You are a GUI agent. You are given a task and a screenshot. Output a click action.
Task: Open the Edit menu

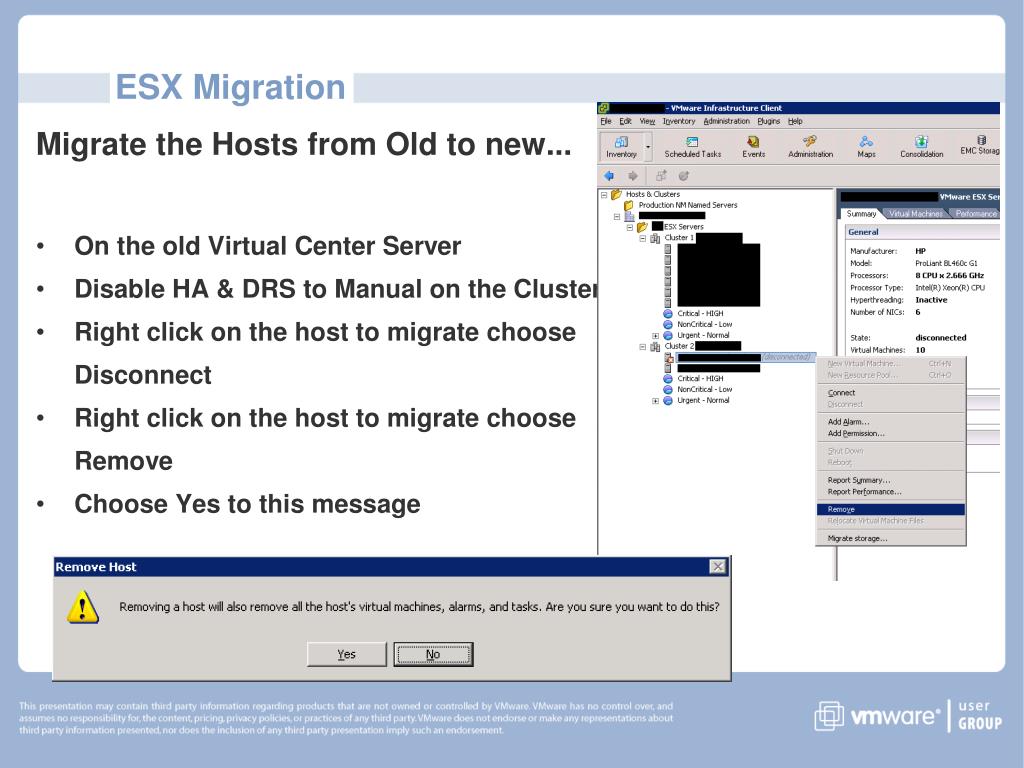[625, 121]
